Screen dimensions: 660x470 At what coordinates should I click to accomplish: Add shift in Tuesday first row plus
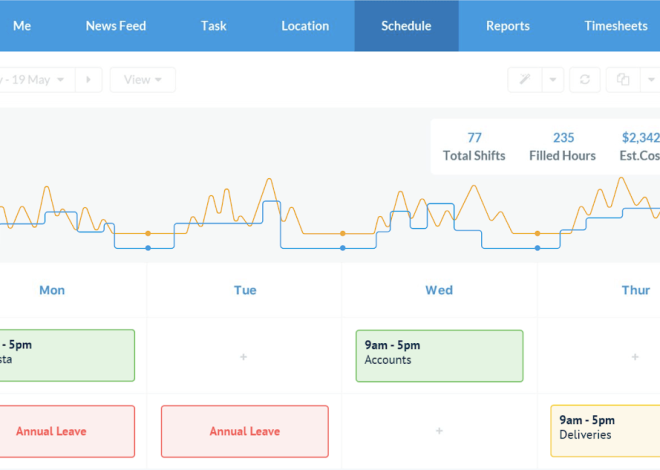(243, 357)
